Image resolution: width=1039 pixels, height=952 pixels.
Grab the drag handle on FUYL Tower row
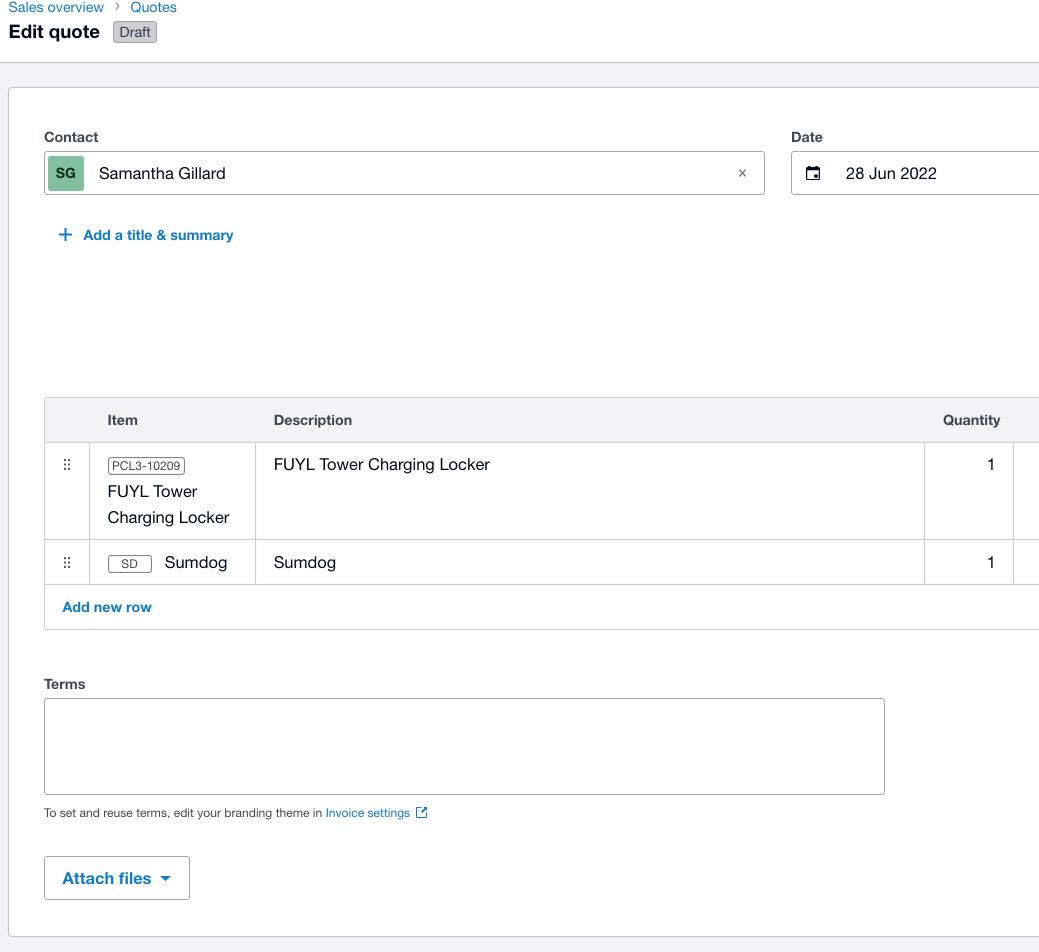click(67, 464)
